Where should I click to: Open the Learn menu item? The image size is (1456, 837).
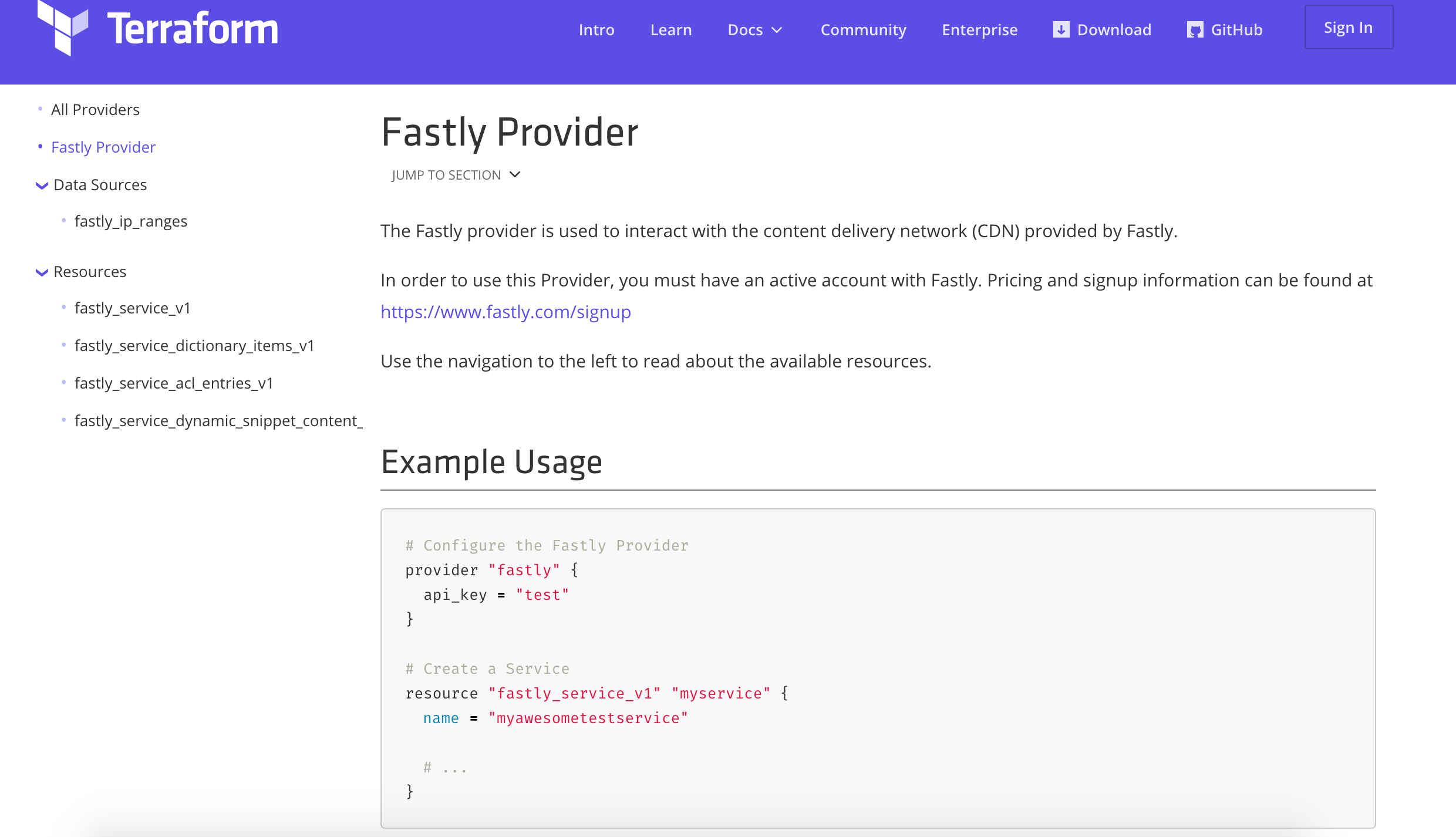671,29
